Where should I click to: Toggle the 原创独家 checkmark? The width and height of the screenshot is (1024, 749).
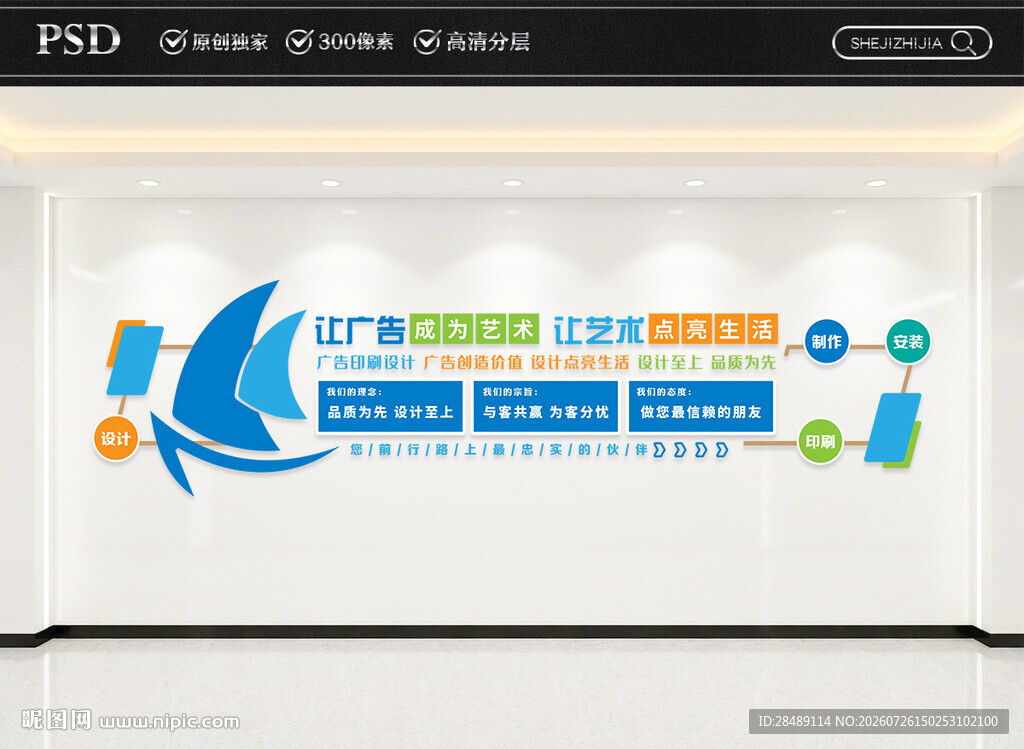173,41
